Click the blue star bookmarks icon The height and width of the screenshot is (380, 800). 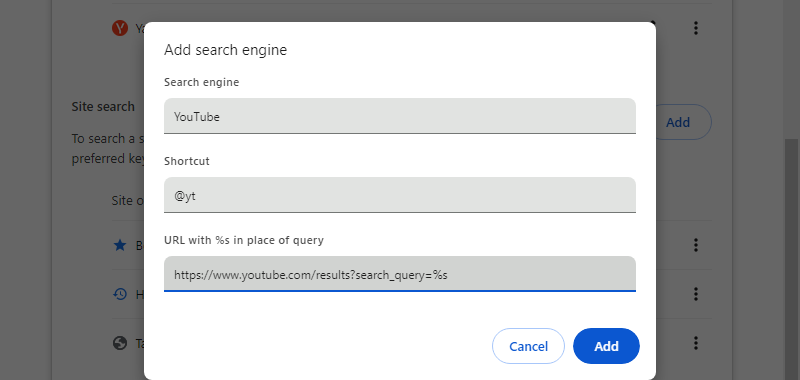pos(120,245)
